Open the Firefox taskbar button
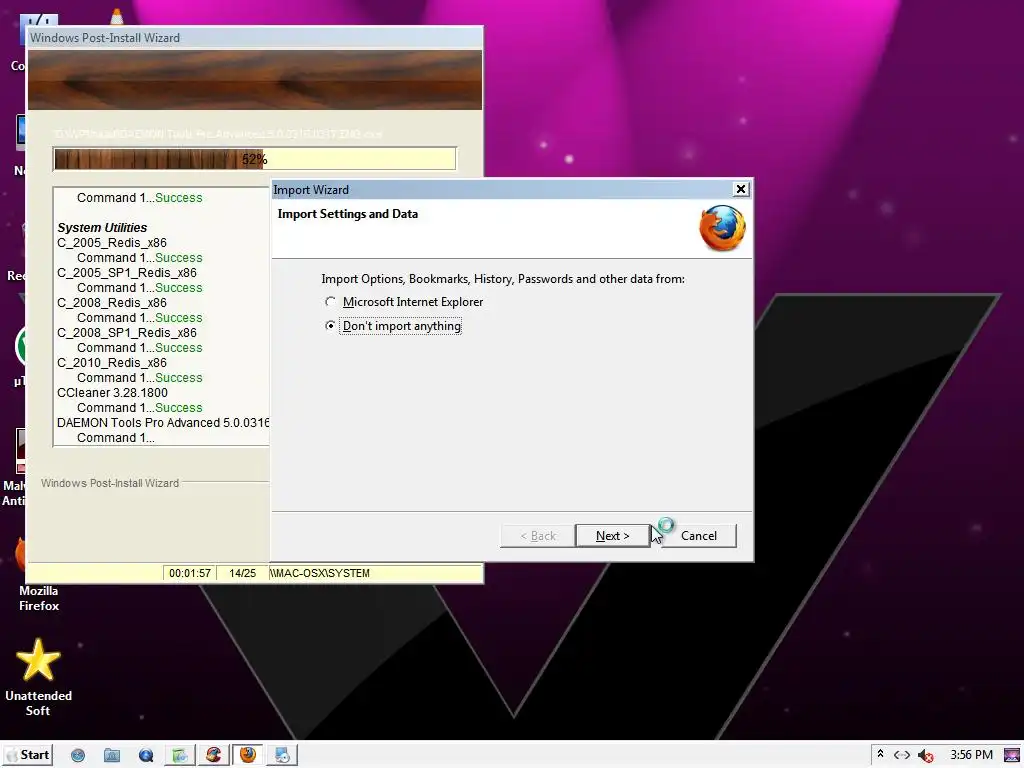 click(x=248, y=755)
